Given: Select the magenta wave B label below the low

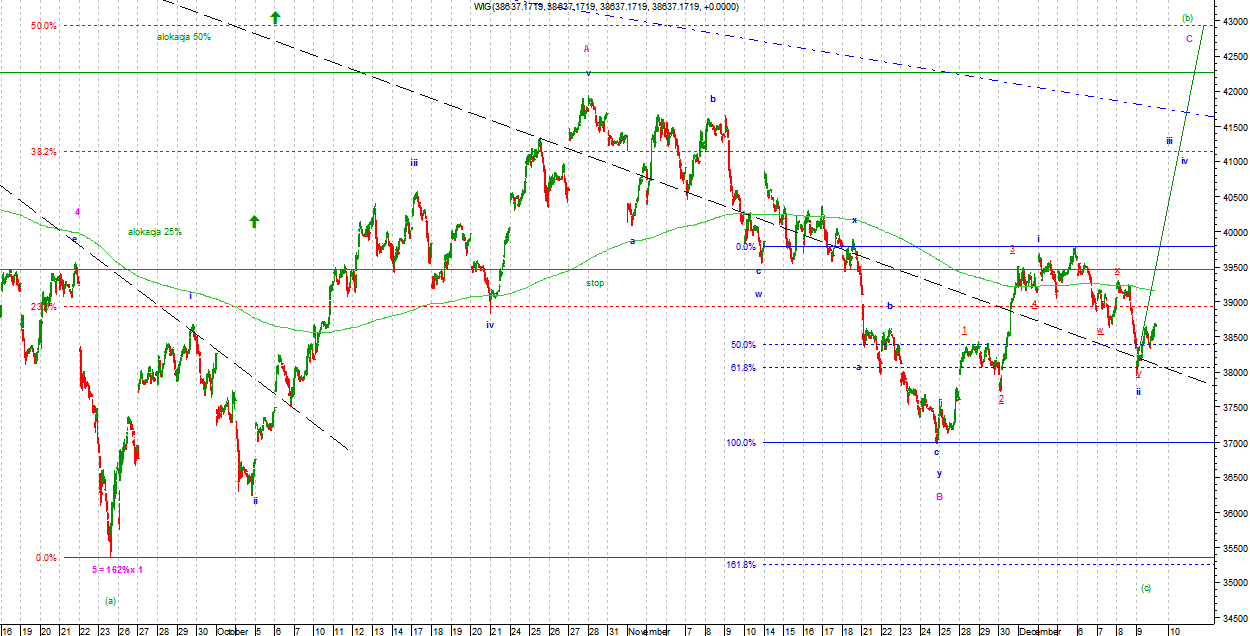Looking at the screenshot, I should (939, 496).
